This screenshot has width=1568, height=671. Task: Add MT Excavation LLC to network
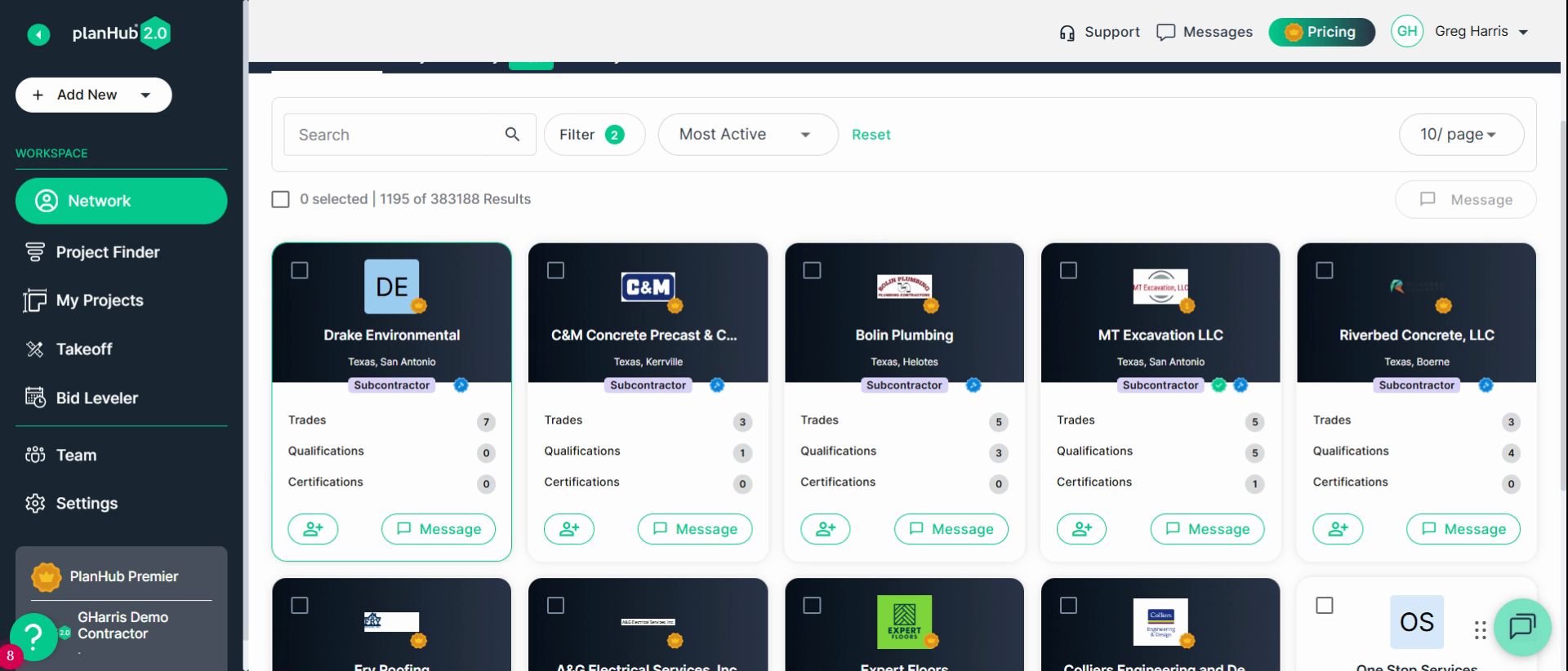coord(1081,529)
